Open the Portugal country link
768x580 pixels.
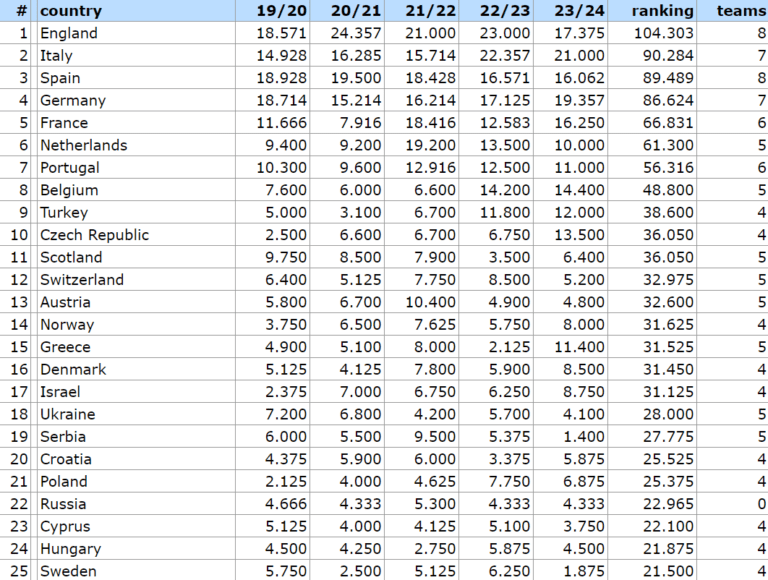pyautogui.click(x=72, y=168)
